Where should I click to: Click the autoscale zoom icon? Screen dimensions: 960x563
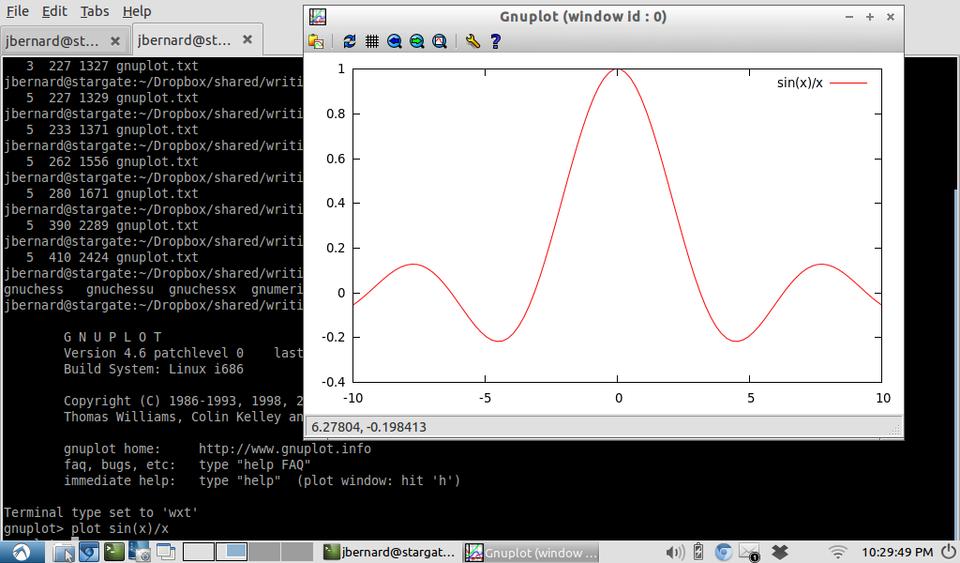pos(439,41)
